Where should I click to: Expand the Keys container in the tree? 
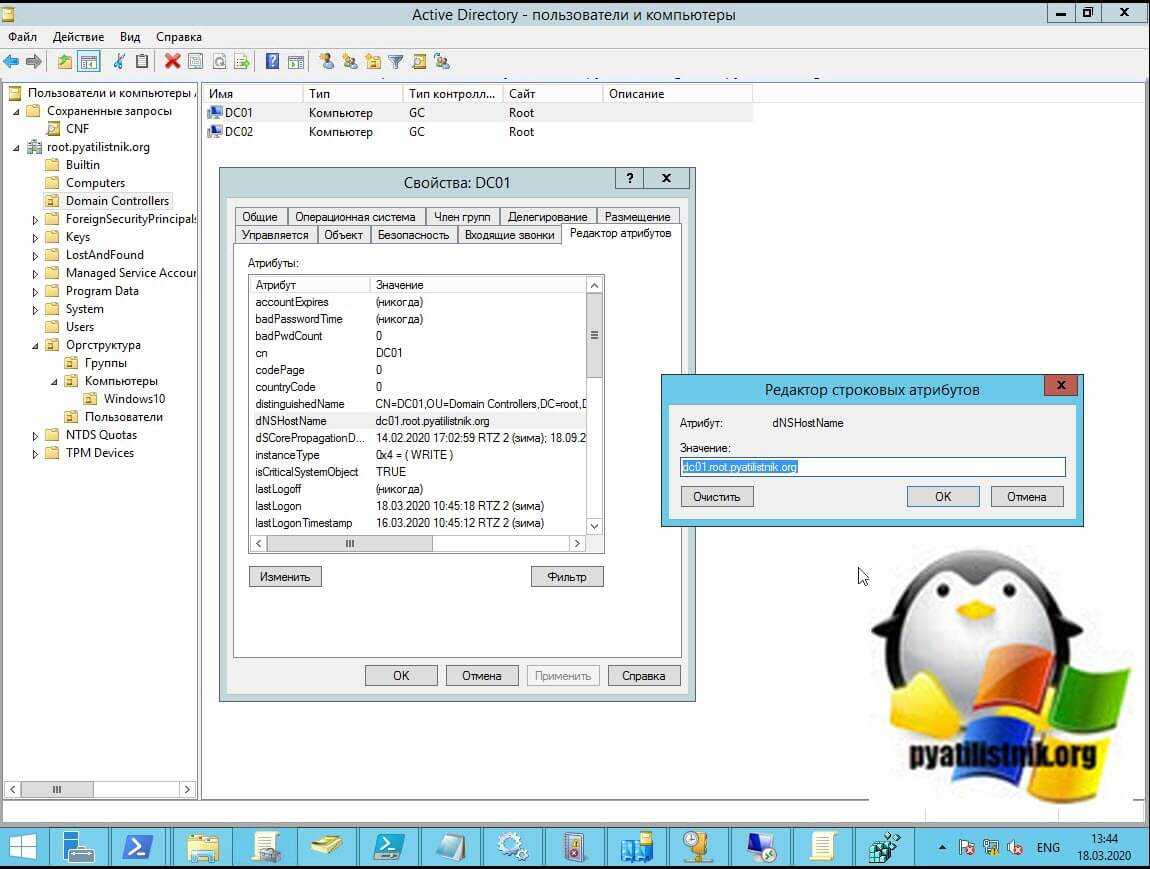click(x=36, y=238)
